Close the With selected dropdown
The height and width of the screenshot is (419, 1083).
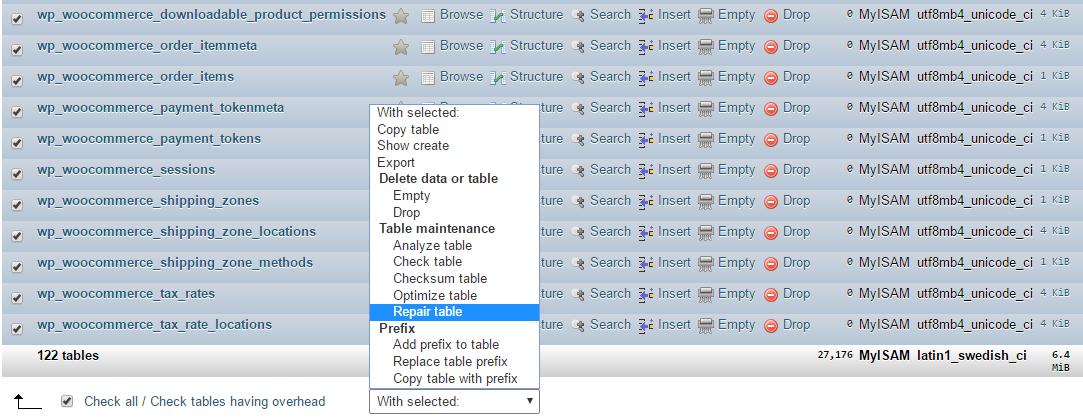(x=454, y=401)
